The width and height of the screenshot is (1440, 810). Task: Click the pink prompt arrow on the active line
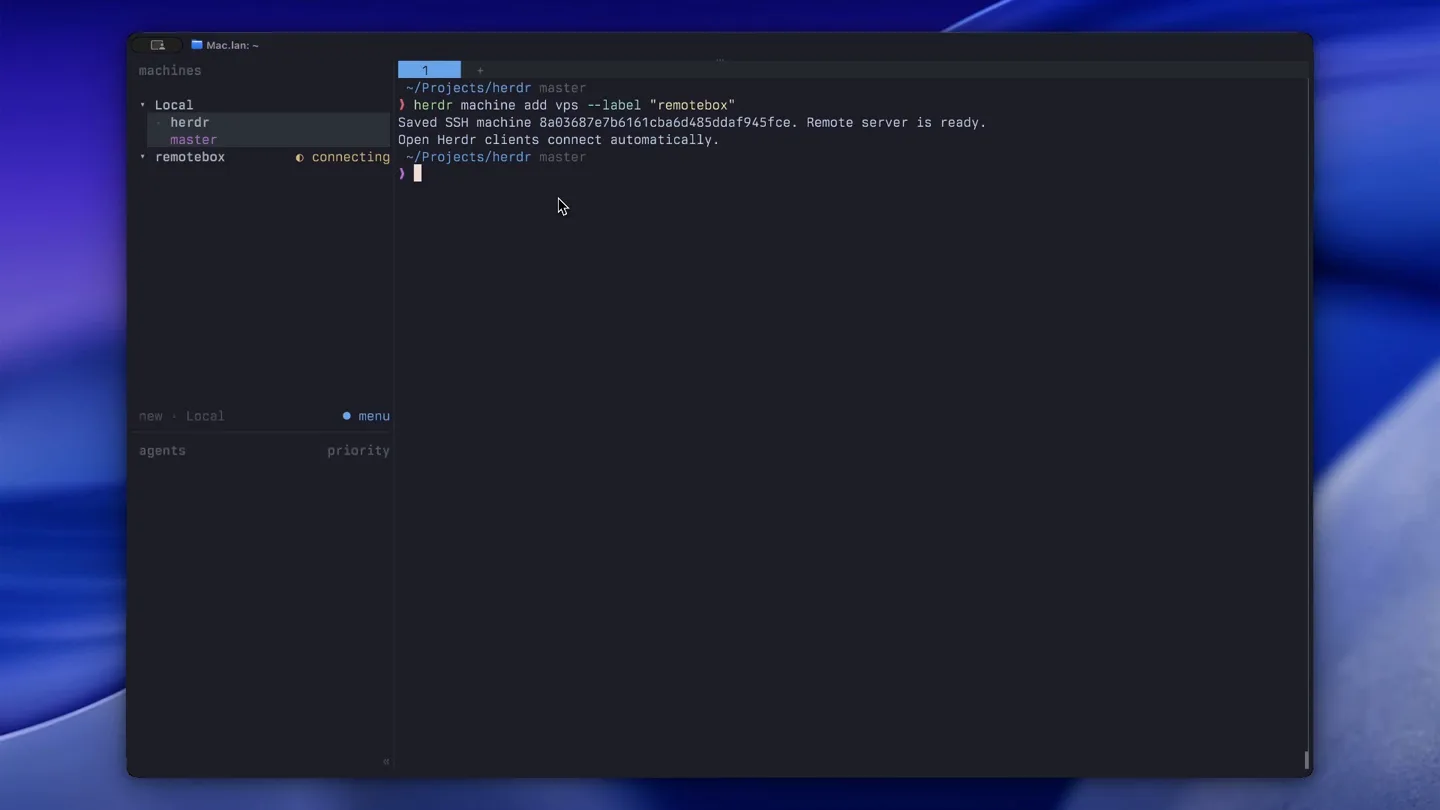point(402,174)
